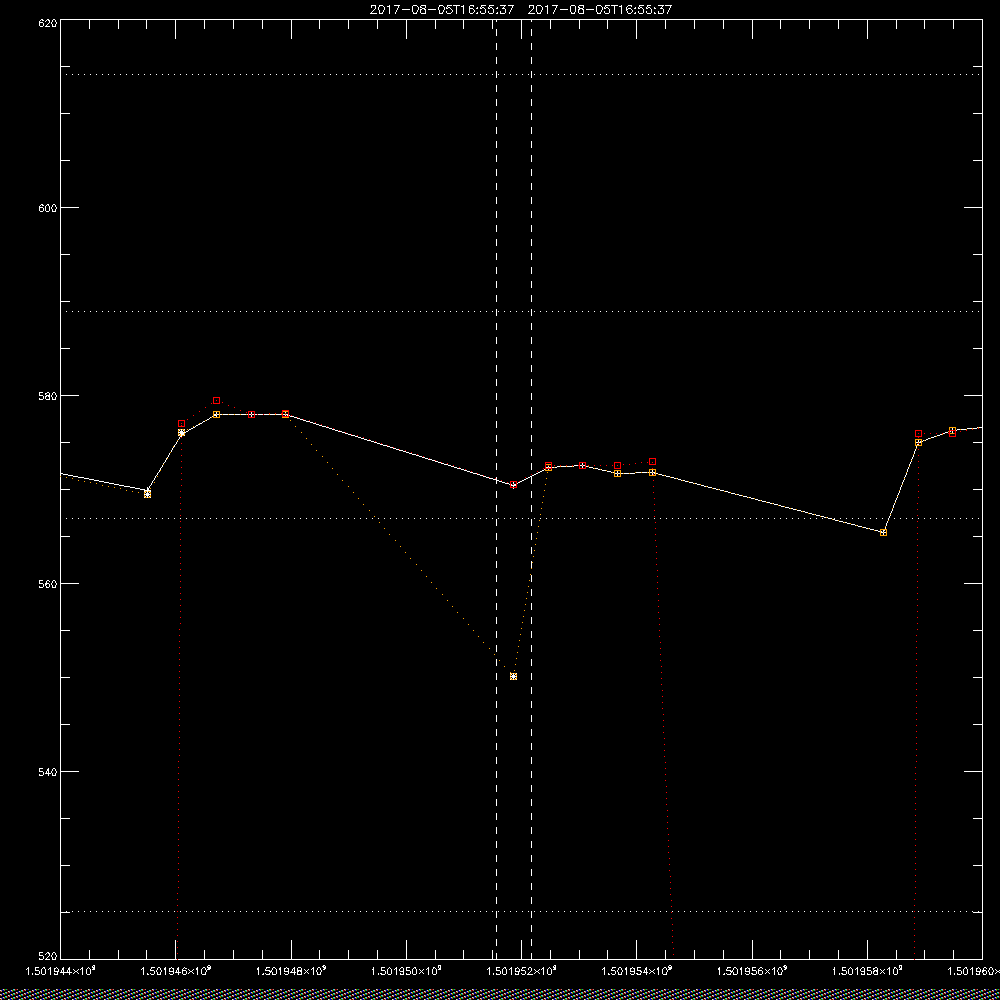Image resolution: width=1000 pixels, height=1000 pixels.
Task: Select the highest red square marker near 579
Action: coord(217,401)
